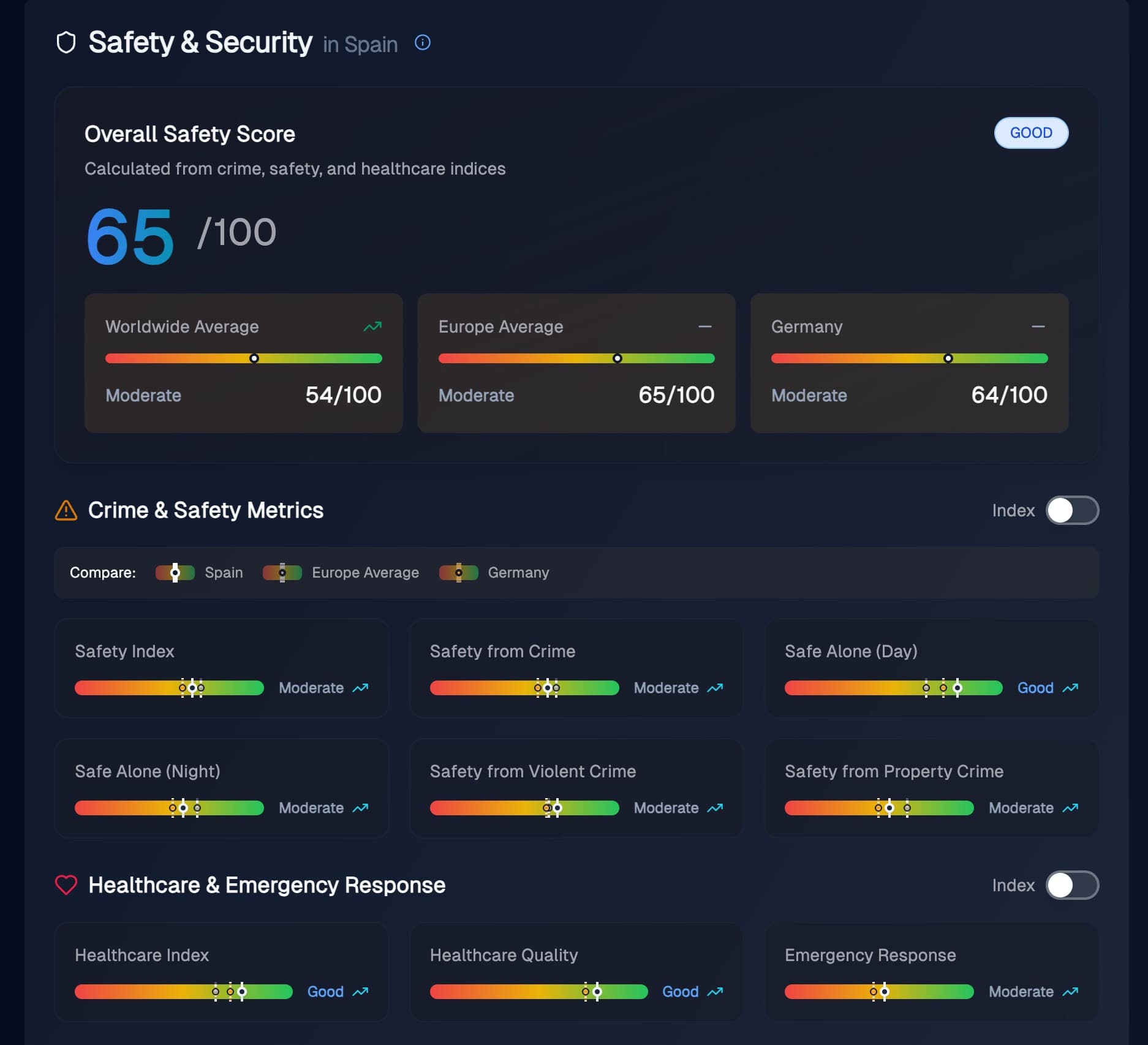Image resolution: width=1148 pixels, height=1045 pixels.
Task: Click the Worldwide Average gradient bar
Action: (x=244, y=358)
